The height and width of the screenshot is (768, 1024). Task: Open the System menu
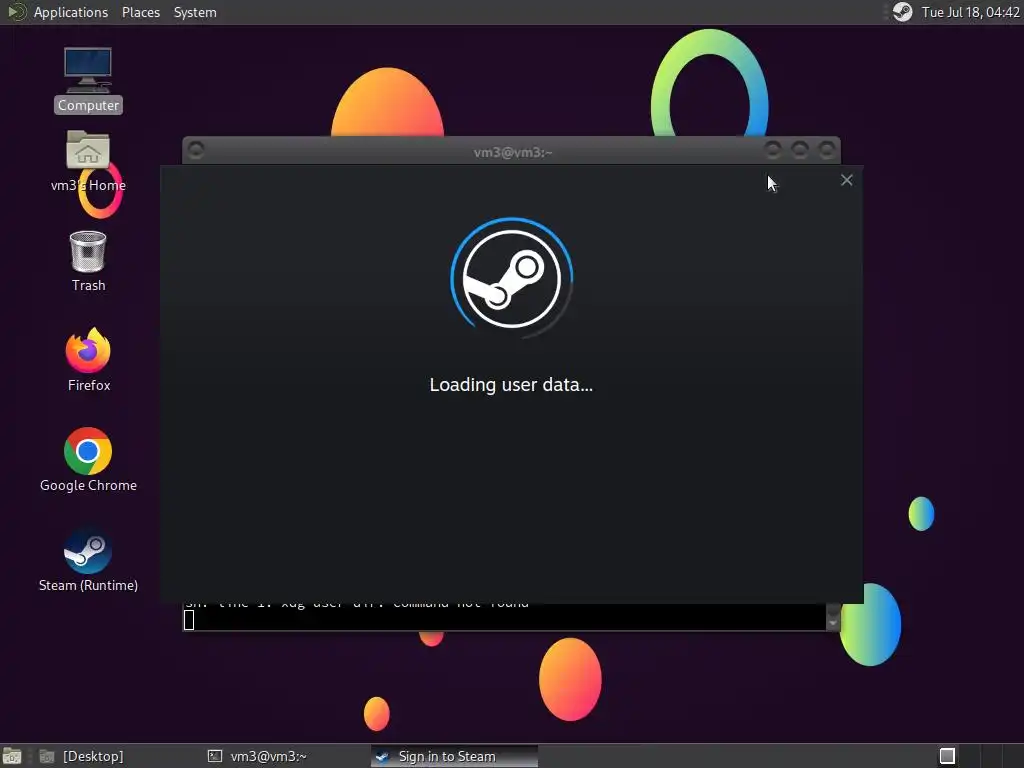(195, 12)
